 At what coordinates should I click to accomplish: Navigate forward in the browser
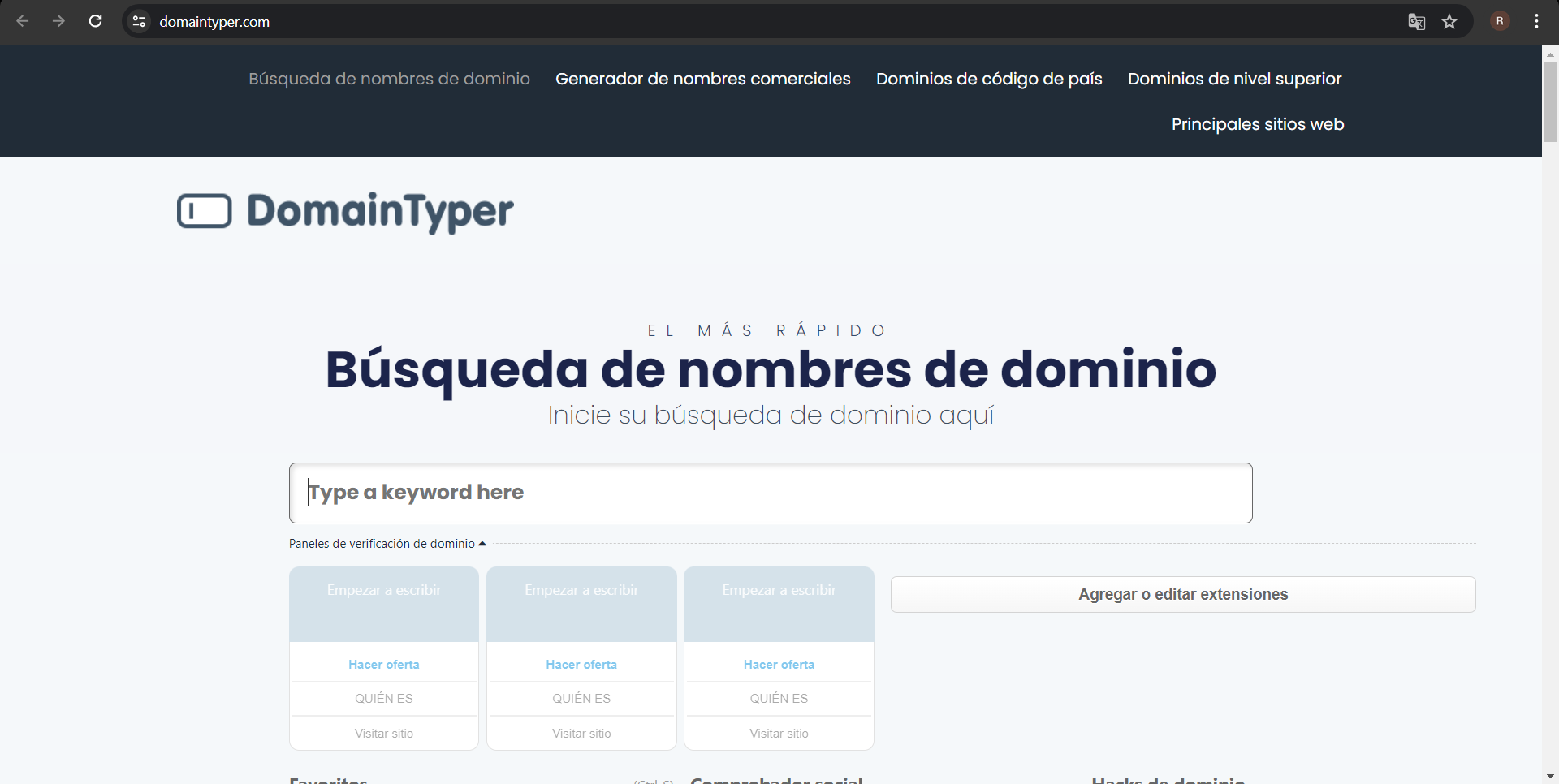pos(58,21)
